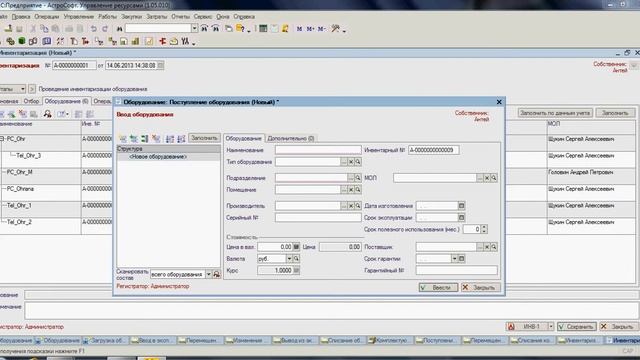The width and height of the screenshot is (640, 360).
Task: Click the '...' select button for Подразделение
Action: 351,178
